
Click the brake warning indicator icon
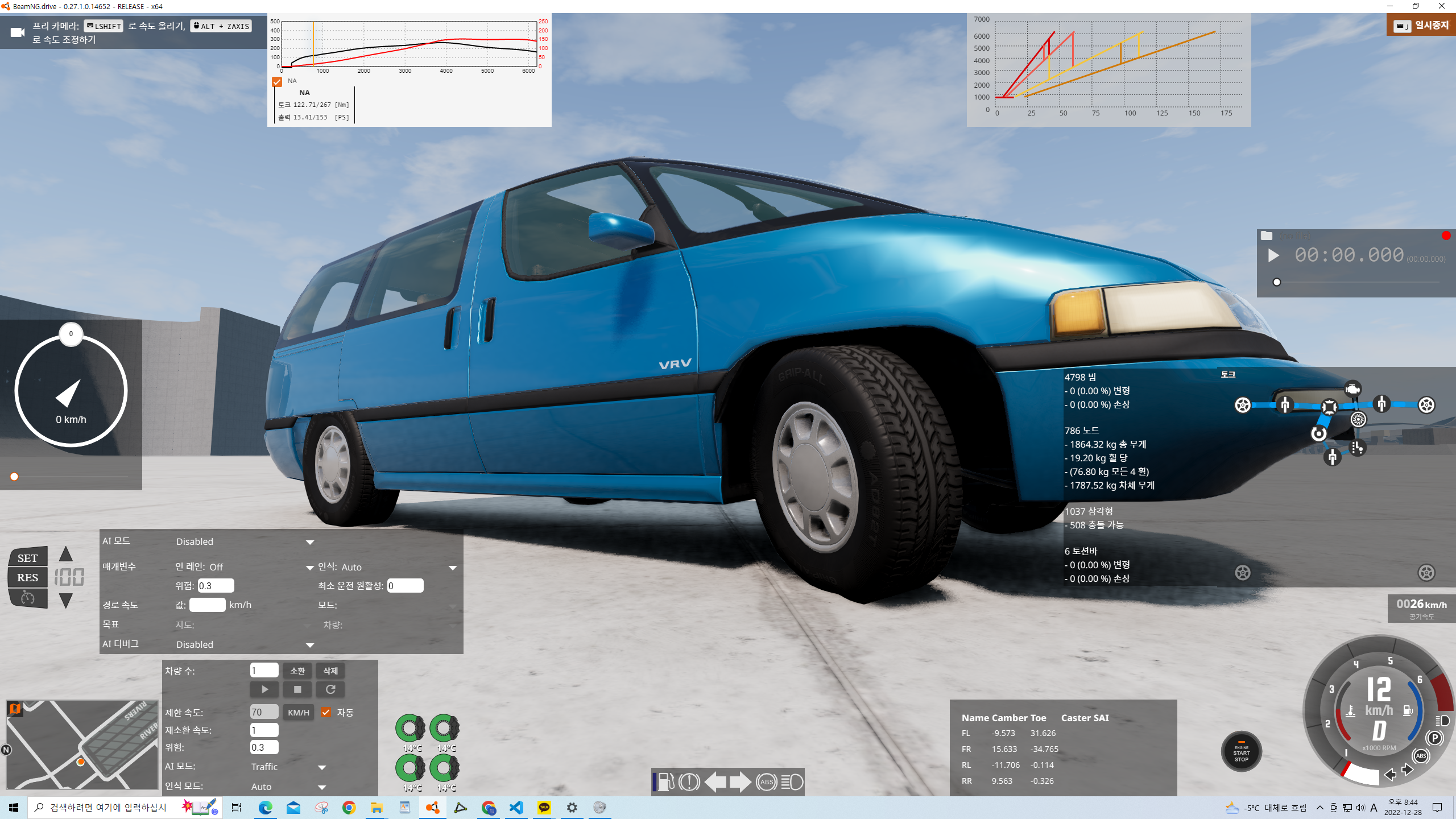[x=689, y=782]
